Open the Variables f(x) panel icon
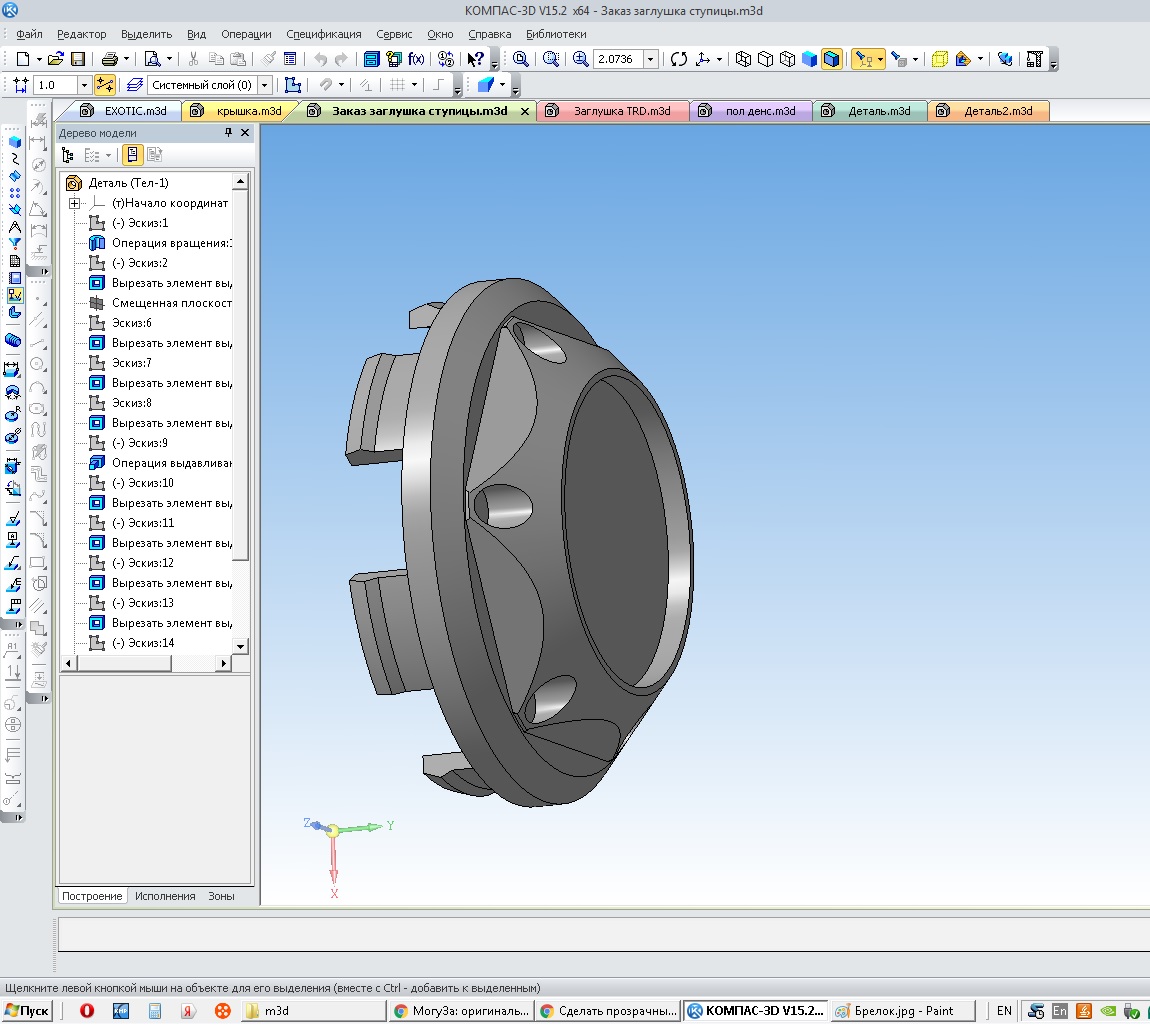Screen dimensions: 1150x1032 [416, 59]
